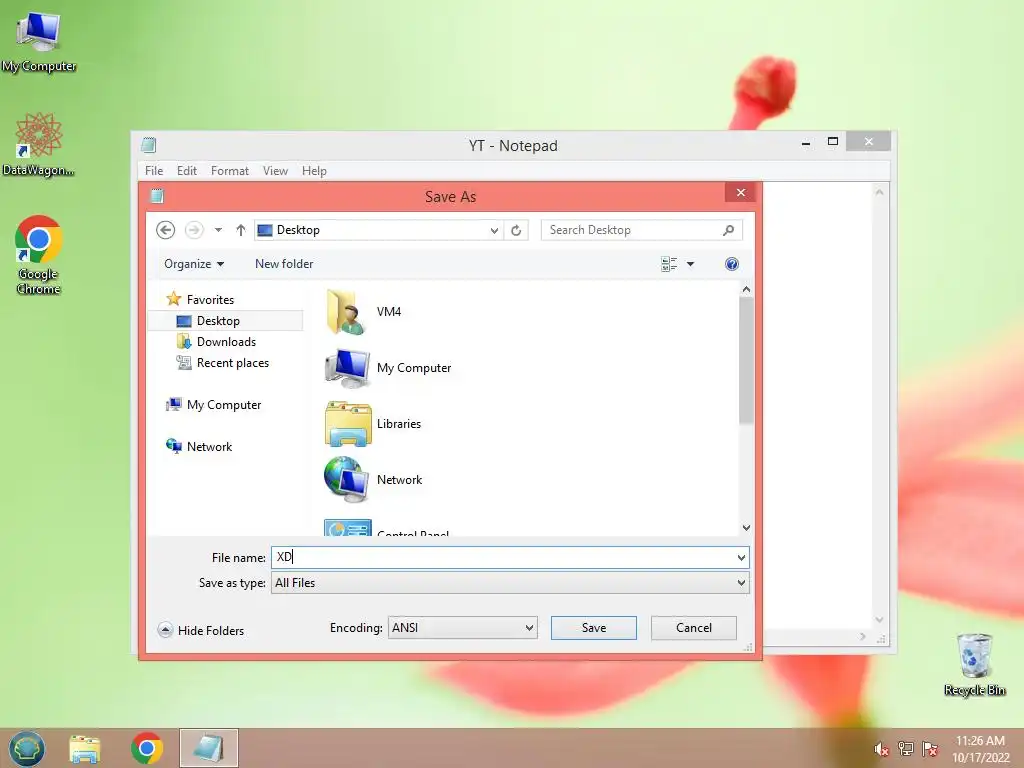Click the Recycle Bin desktop icon
The height and width of the screenshot is (768, 1024).
pos(974,664)
